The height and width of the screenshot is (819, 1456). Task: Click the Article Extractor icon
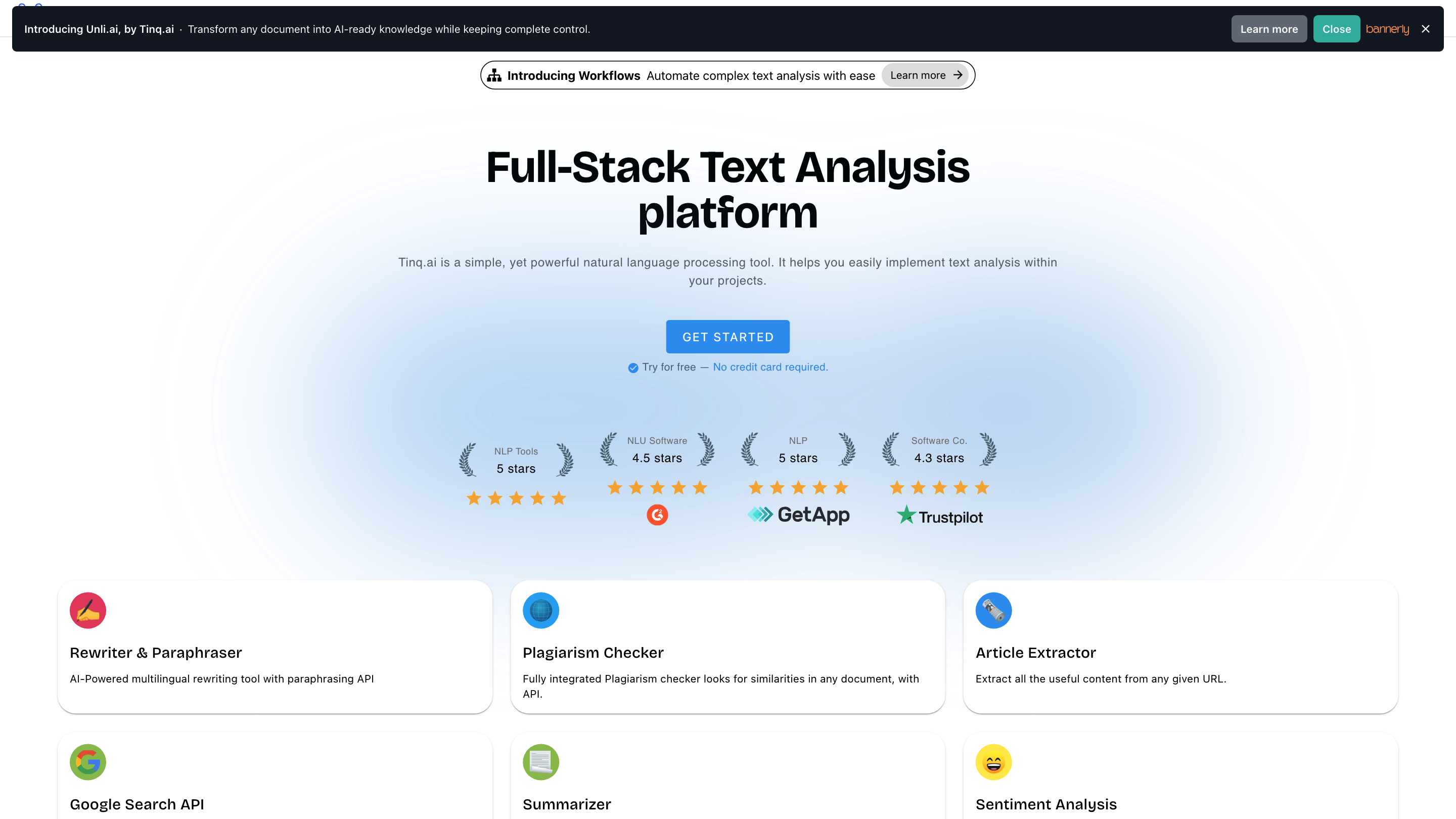[993, 610]
